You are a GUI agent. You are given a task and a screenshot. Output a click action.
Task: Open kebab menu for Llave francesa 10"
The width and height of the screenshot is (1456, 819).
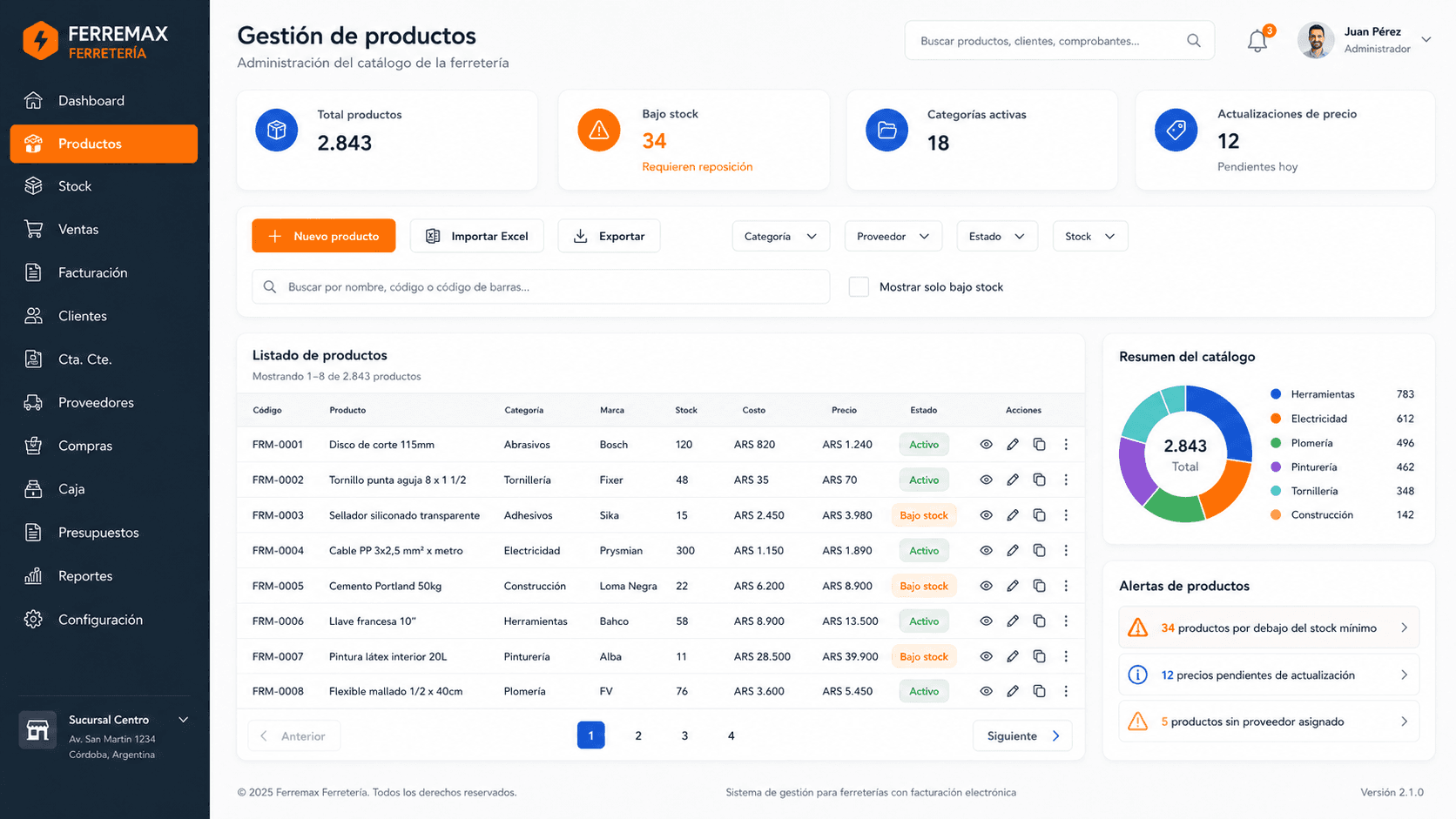click(x=1066, y=621)
